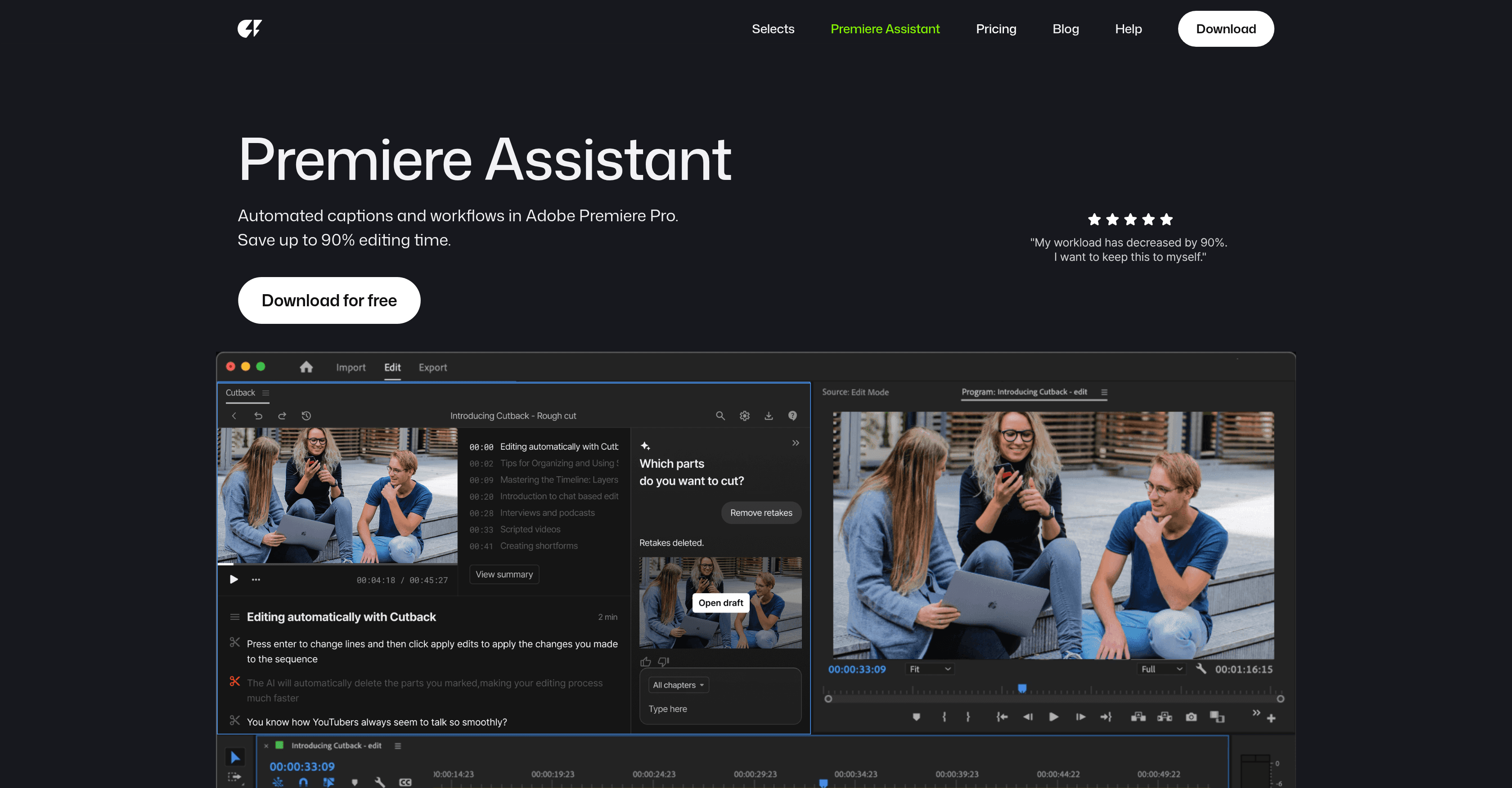The width and height of the screenshot is (1512, 788).
Task: Click the Lift icon in the Program monitor
Action: point(1138,716)
